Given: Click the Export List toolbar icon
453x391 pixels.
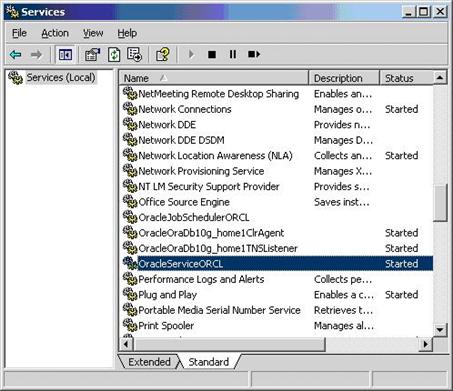Looking at the screenshot, I should (135, 54).
